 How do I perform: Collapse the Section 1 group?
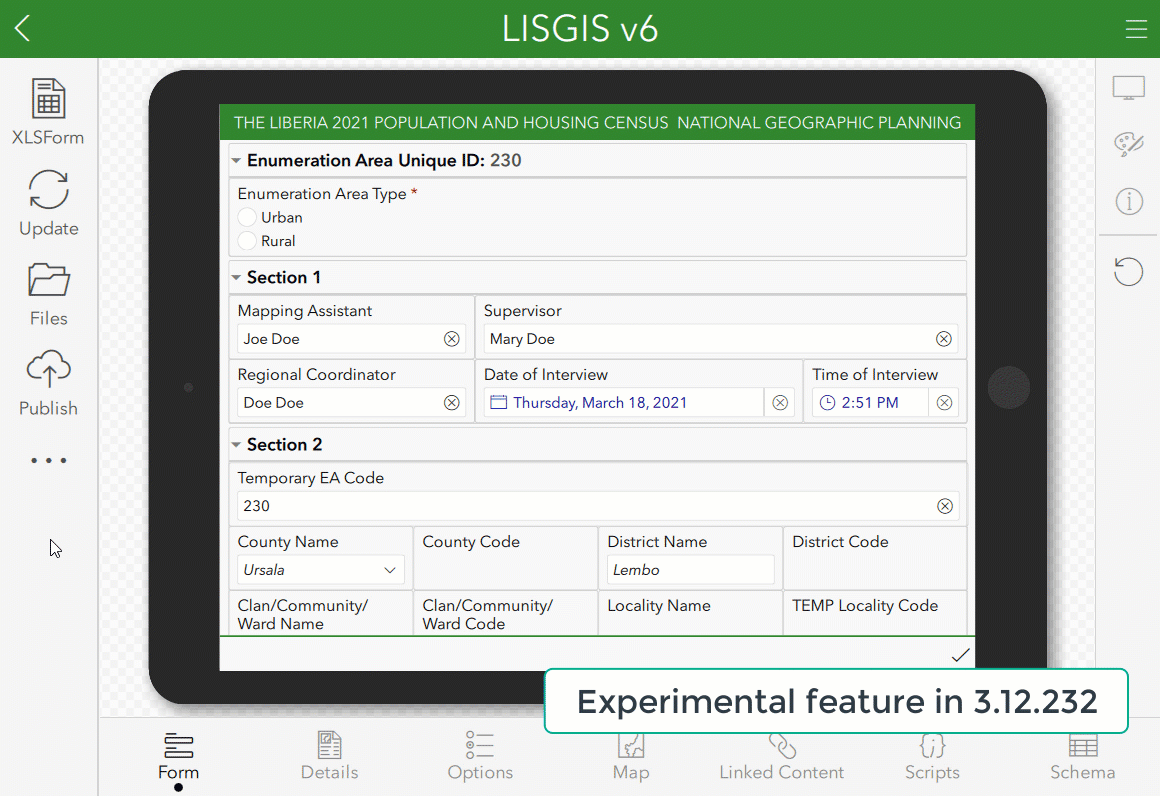point(237,277)
